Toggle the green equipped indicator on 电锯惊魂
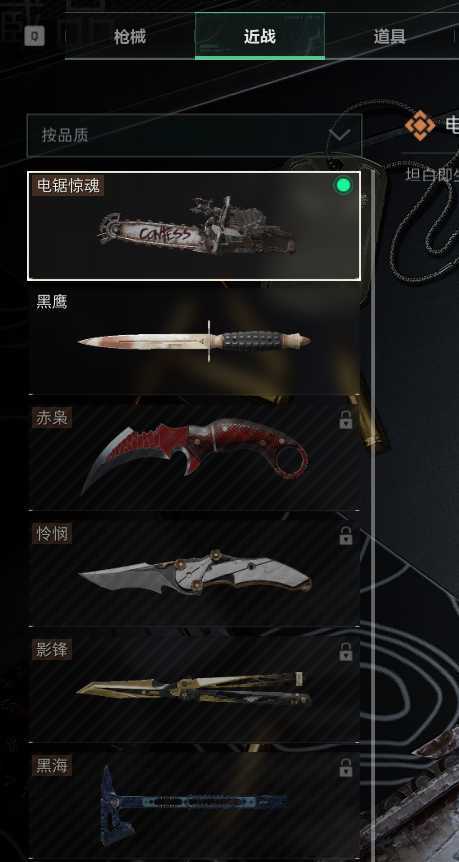 click(344, 186)
